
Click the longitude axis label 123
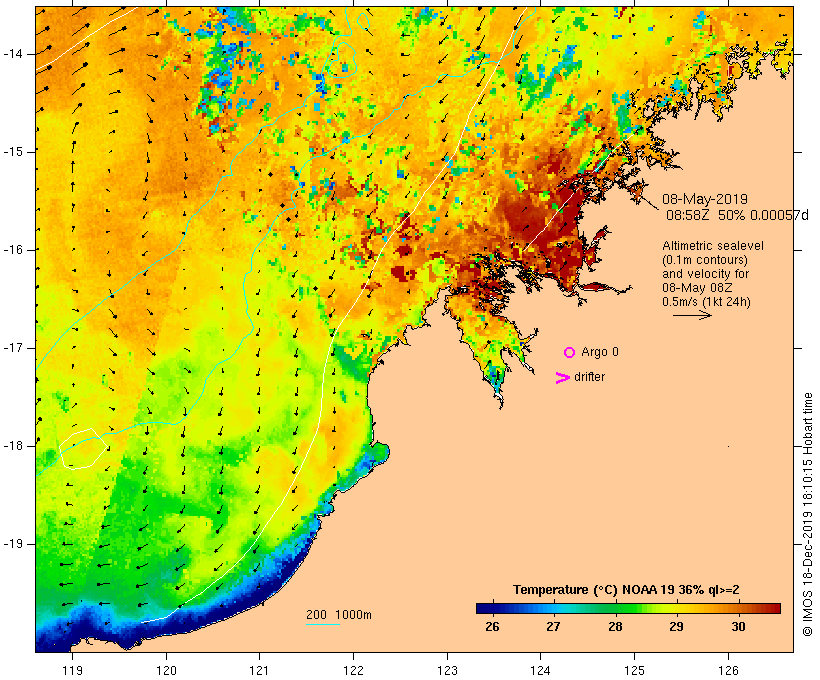[447, 670]
